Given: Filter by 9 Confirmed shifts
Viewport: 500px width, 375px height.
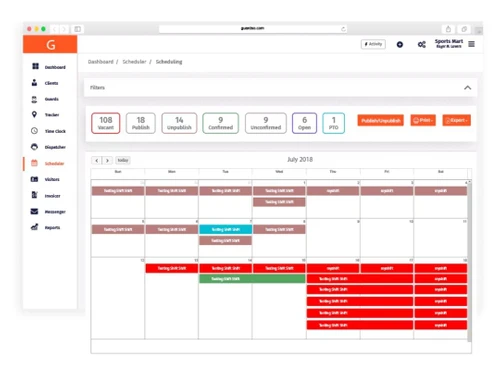Looking at the screenshot, I should pyautogui.click(x=220, y=123).
